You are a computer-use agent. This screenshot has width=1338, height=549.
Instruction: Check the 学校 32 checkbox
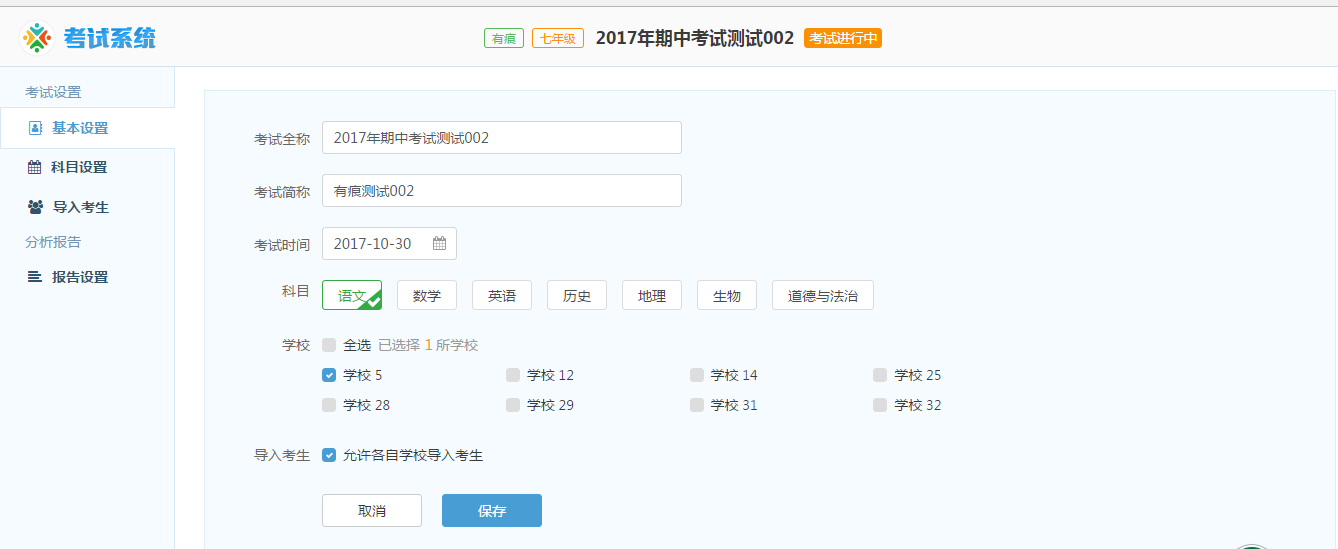880,405
